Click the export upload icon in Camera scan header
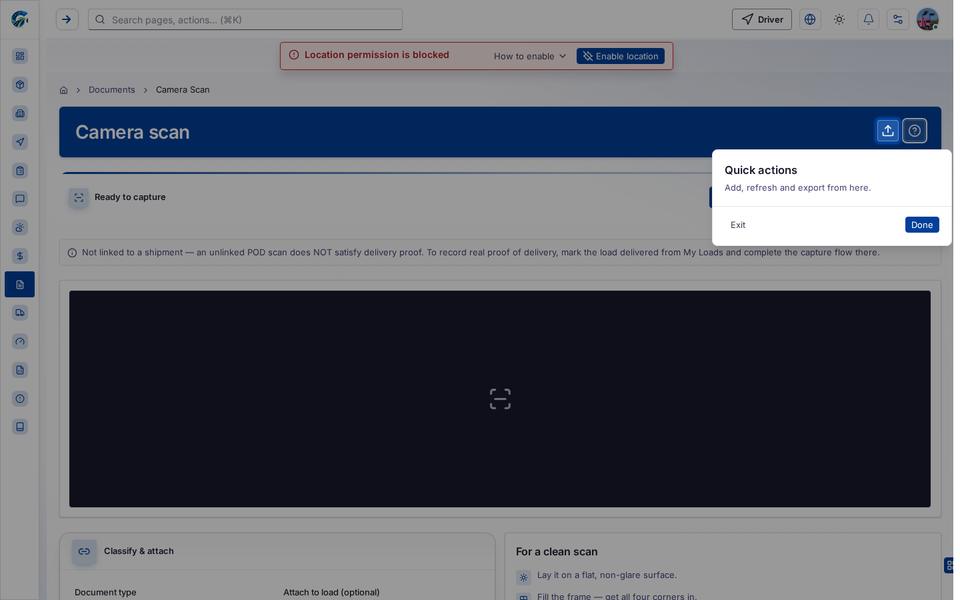 887,130
